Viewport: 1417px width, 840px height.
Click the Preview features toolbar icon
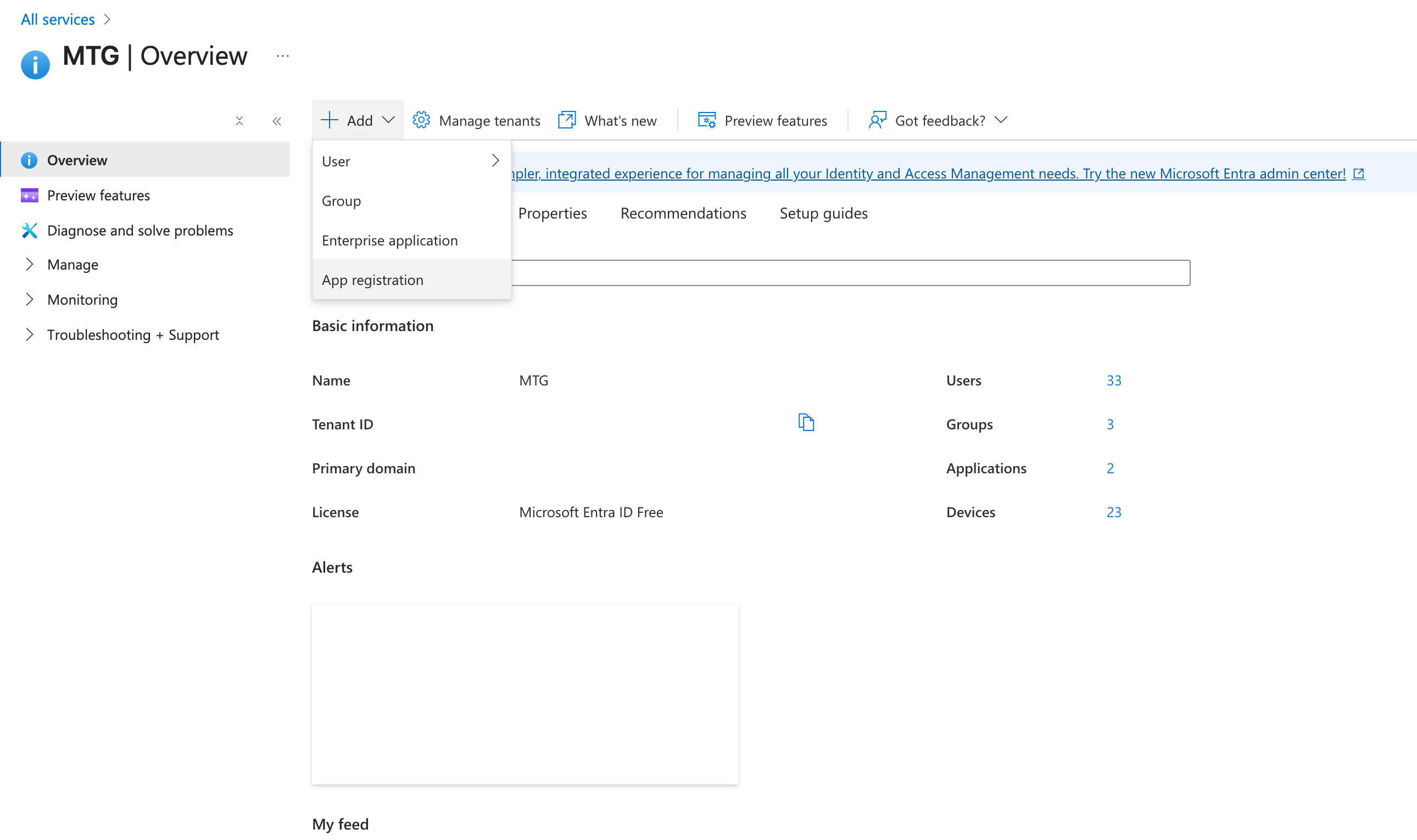click(706, 120)
